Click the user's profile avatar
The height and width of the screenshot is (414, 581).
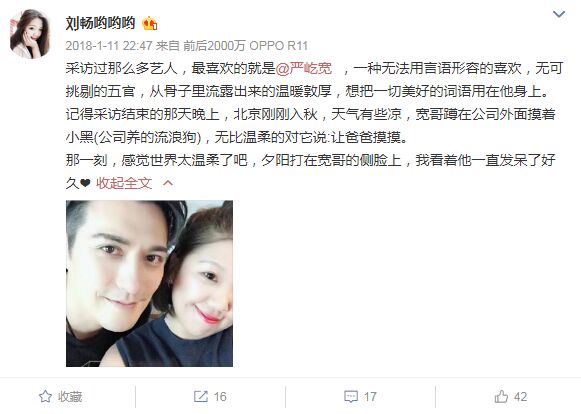pos(30,34)
